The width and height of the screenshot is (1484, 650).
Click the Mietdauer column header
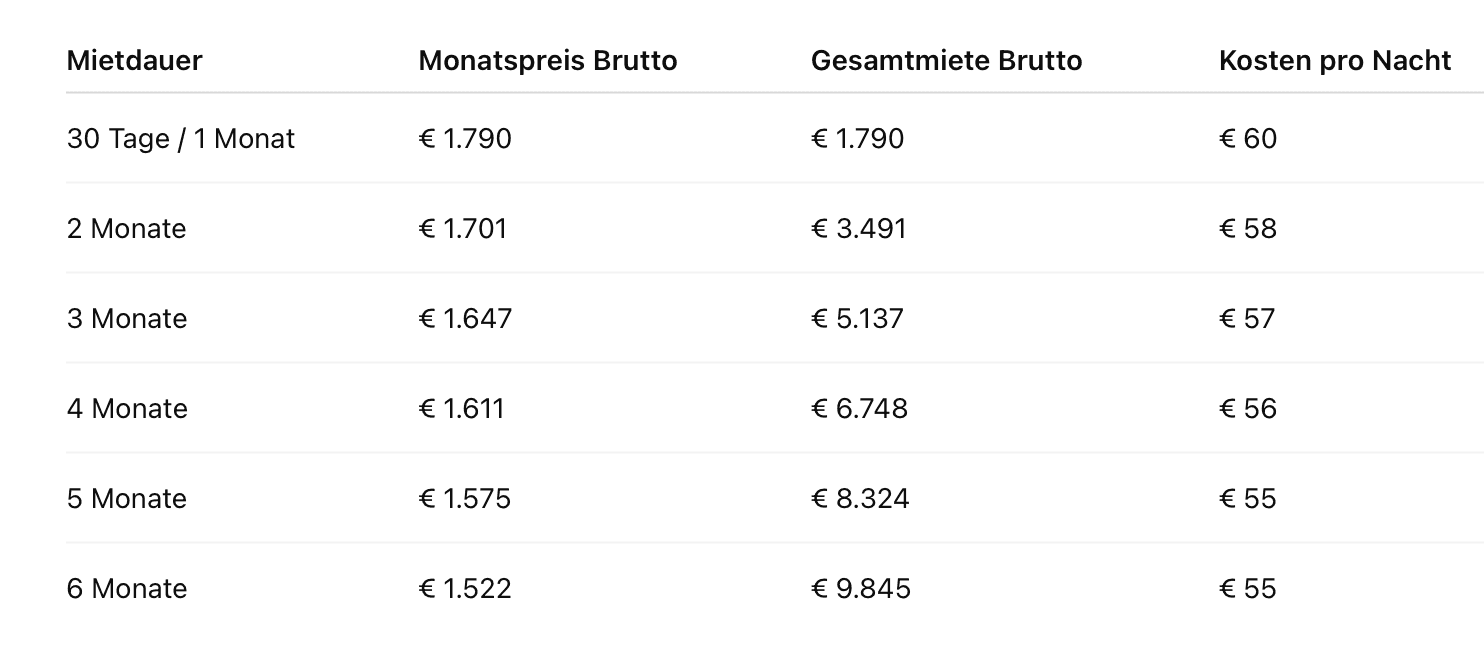(x=134, y=61)
